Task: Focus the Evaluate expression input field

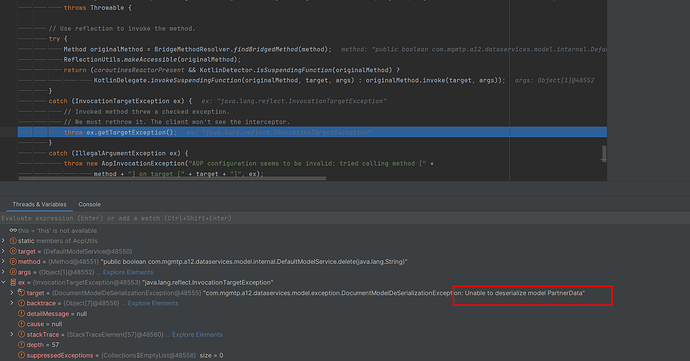Action: [x=345, y=218]
